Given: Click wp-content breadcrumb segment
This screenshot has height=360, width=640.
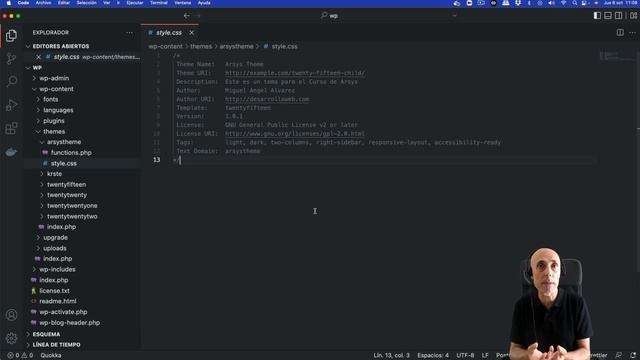Looking at the screenshot, I should pos(165,47).
